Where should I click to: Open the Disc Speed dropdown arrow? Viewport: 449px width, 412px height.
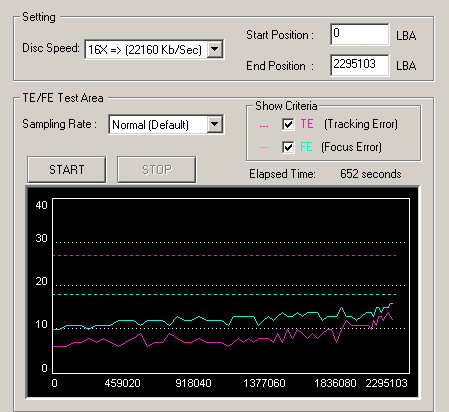click(215, 50)
